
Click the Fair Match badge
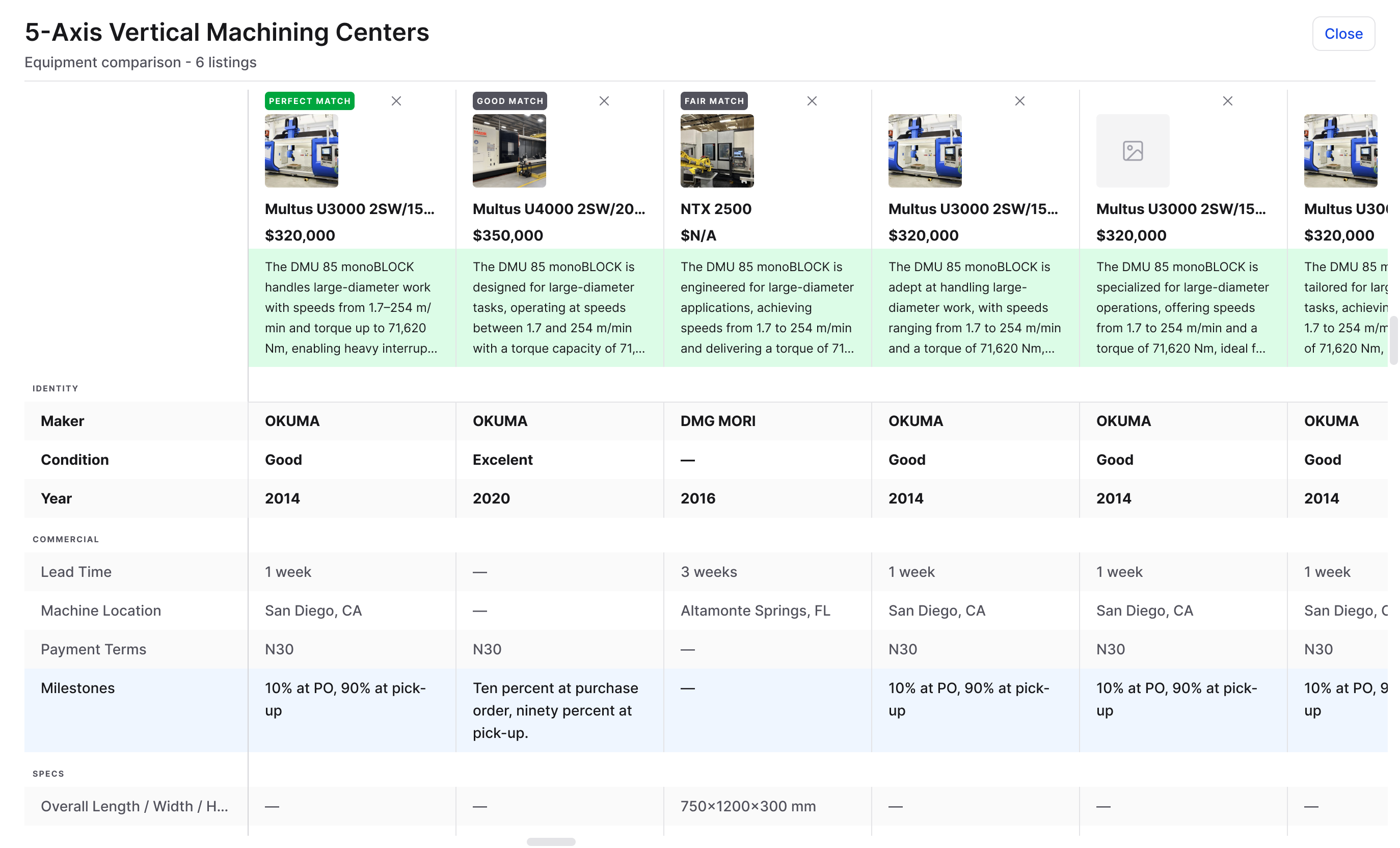coord(714,101)
